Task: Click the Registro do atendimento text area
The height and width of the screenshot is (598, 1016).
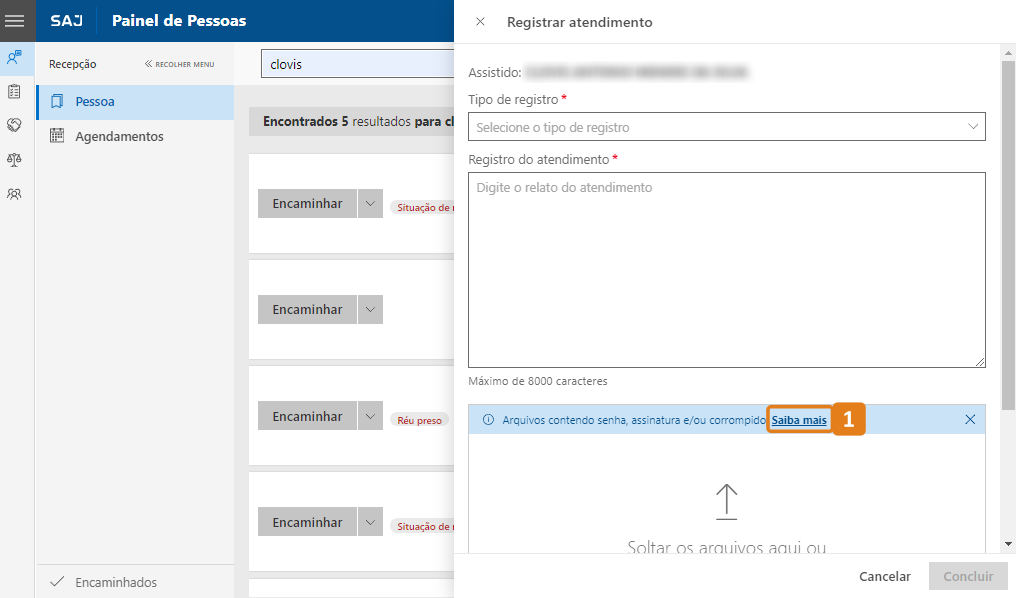Action: tap(726, 270)
